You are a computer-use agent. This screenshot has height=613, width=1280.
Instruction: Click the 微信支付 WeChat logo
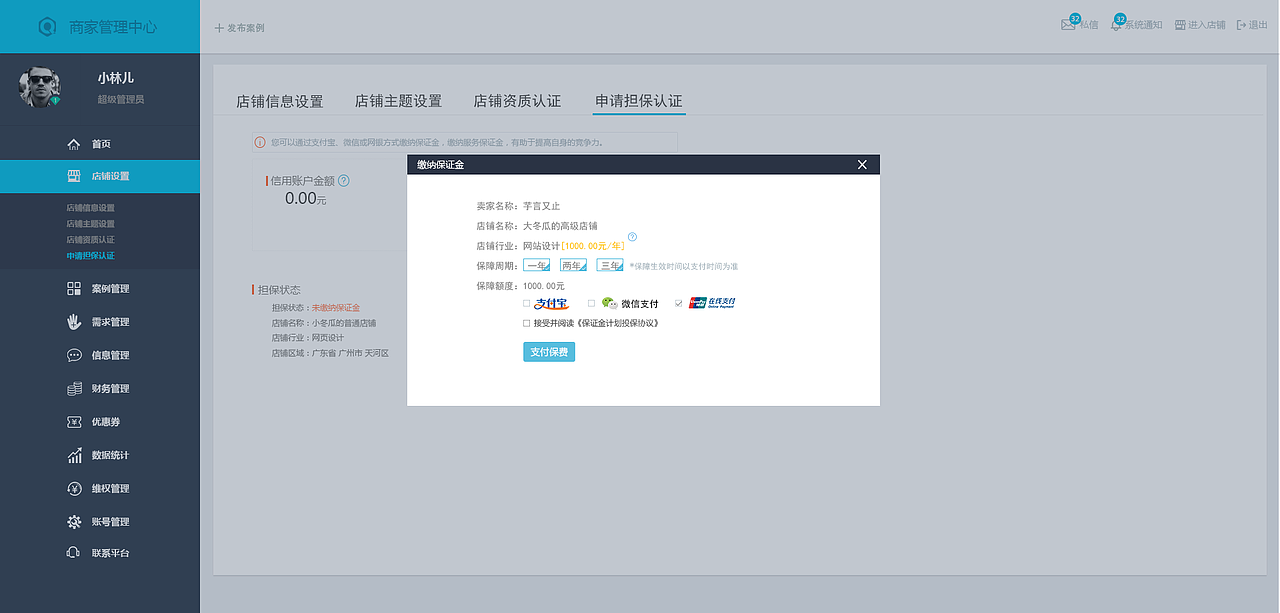[609, 303]
